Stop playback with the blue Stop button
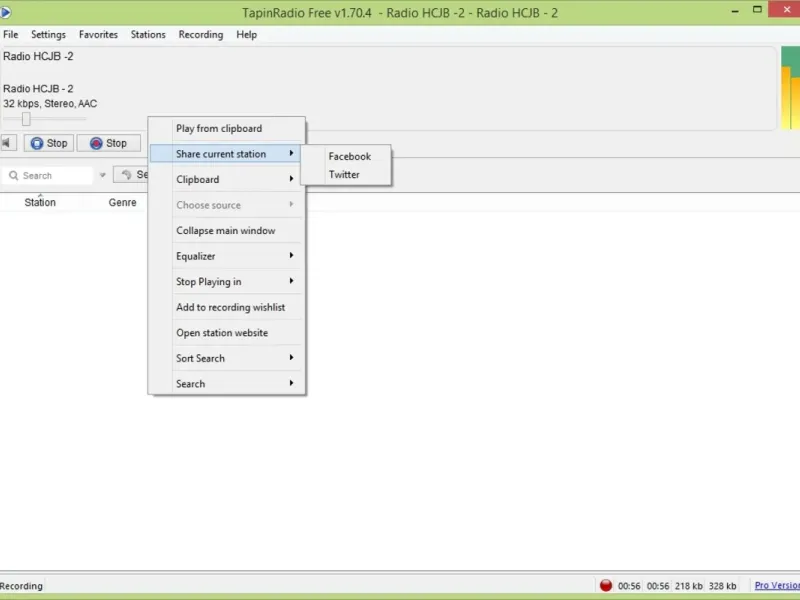Viewport: 800px width, 600px height. pyautogui.click(x=49, y=143)
